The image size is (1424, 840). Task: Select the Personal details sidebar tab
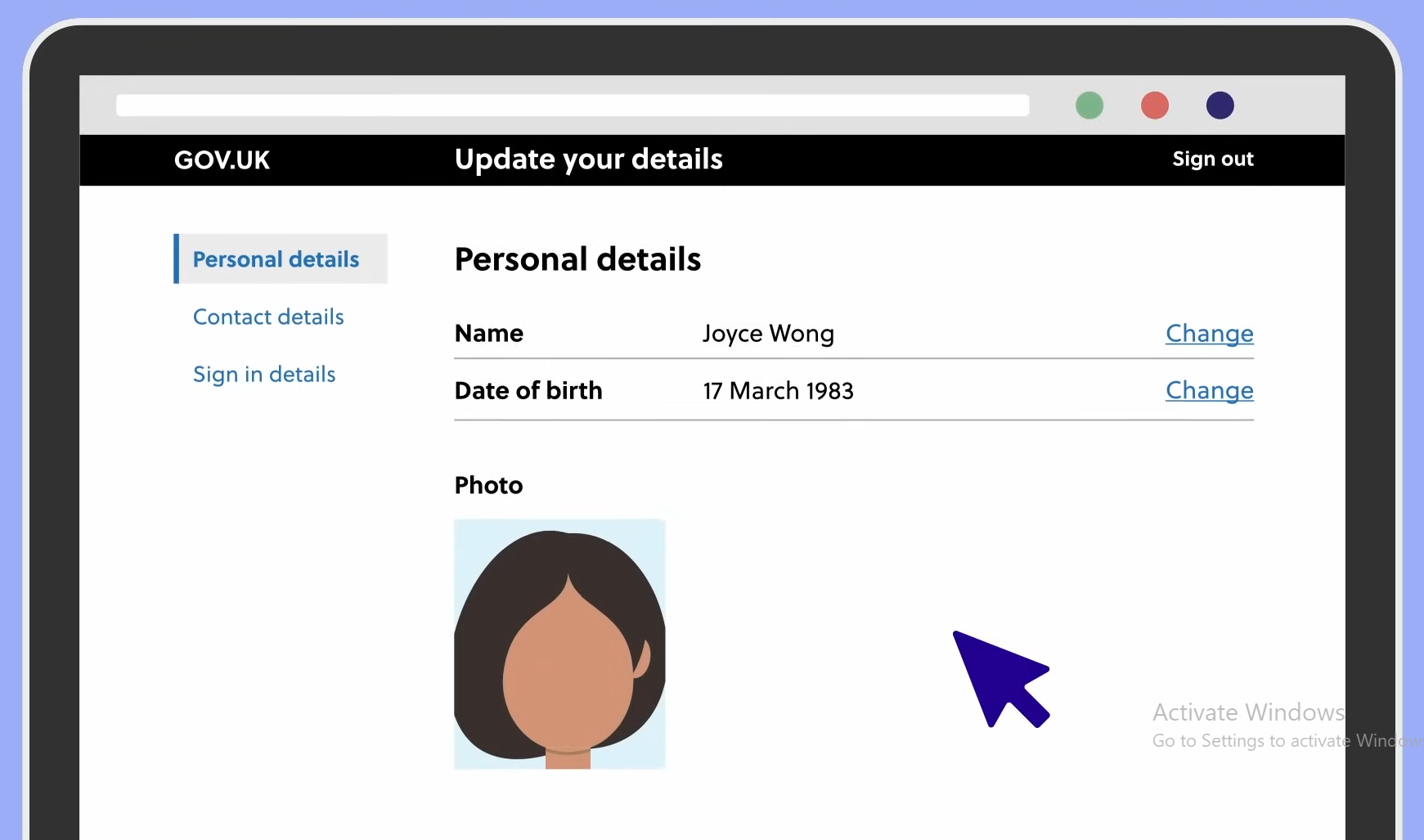click(276, 259)
